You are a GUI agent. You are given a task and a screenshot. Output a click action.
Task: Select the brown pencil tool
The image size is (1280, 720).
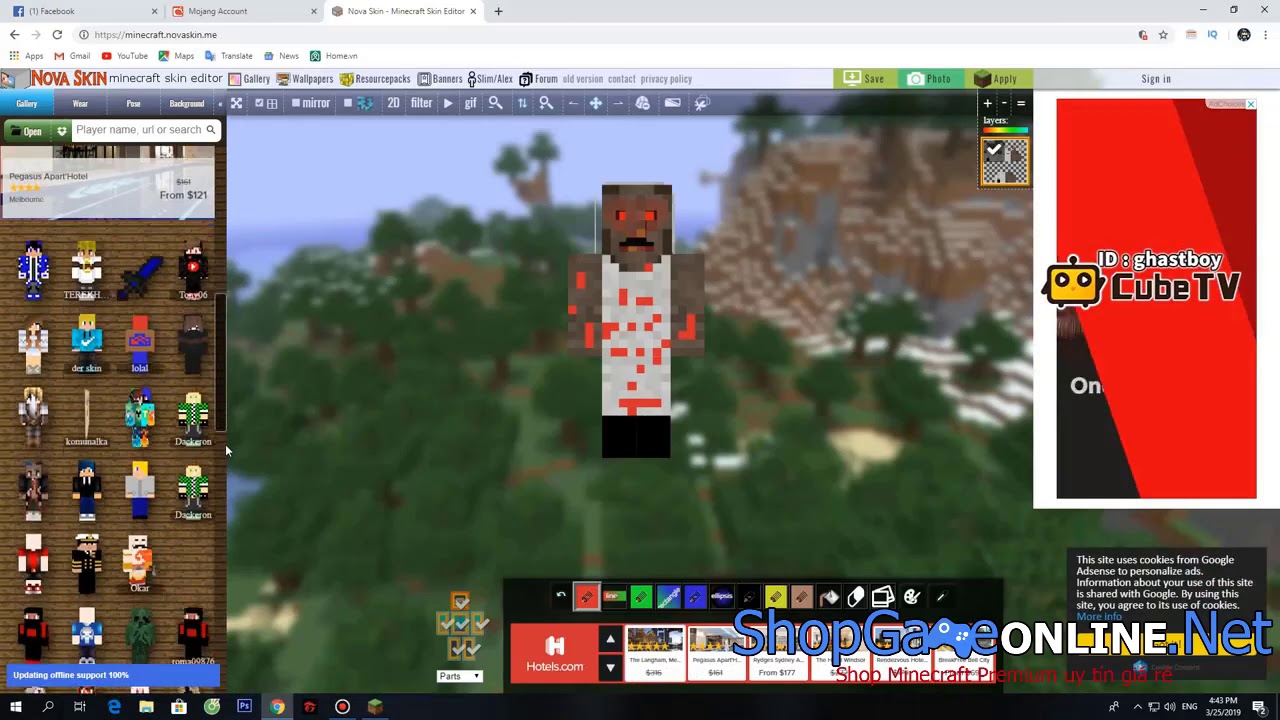(802, 597)
